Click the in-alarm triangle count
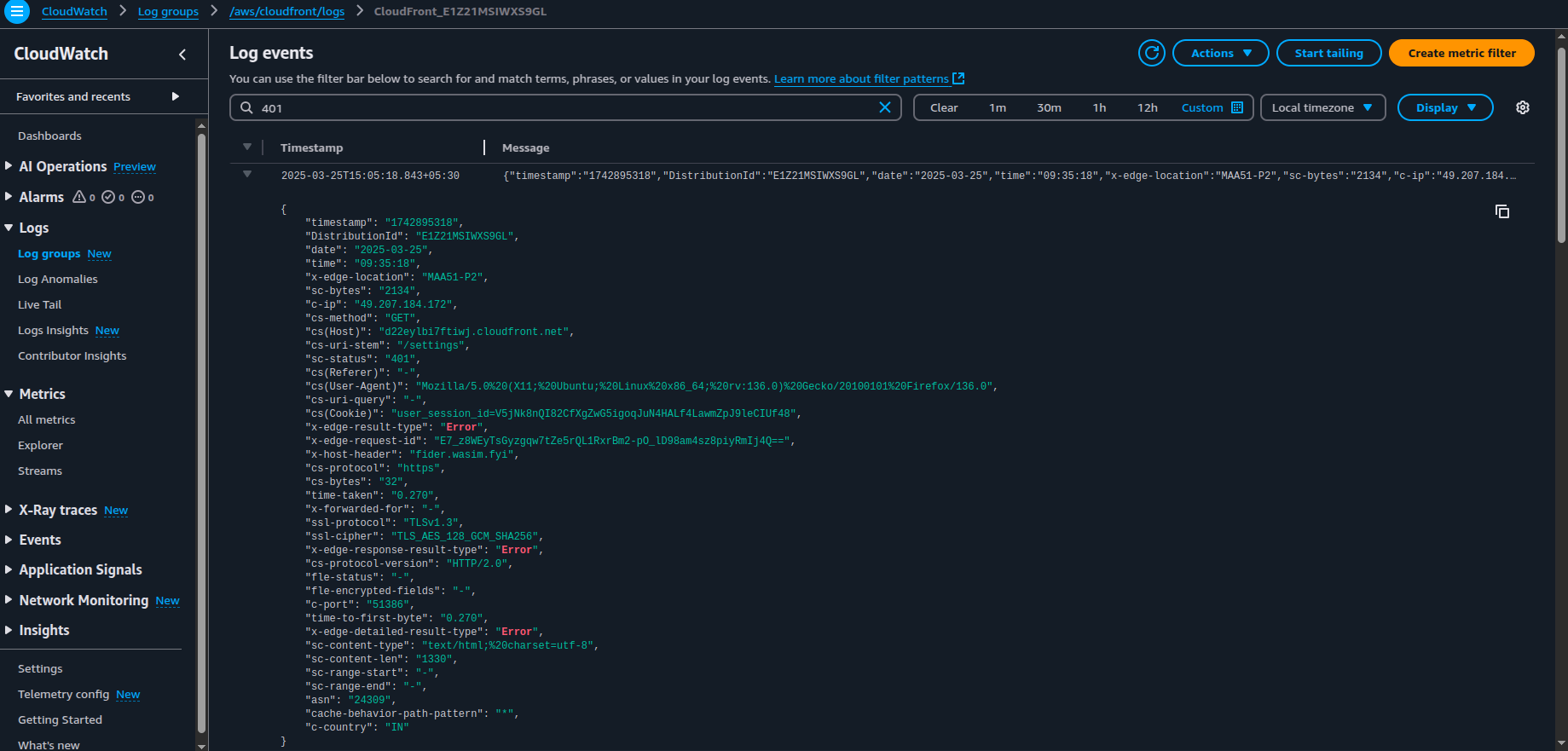Viewport: 1568px width, 751px height. point(84,197)
